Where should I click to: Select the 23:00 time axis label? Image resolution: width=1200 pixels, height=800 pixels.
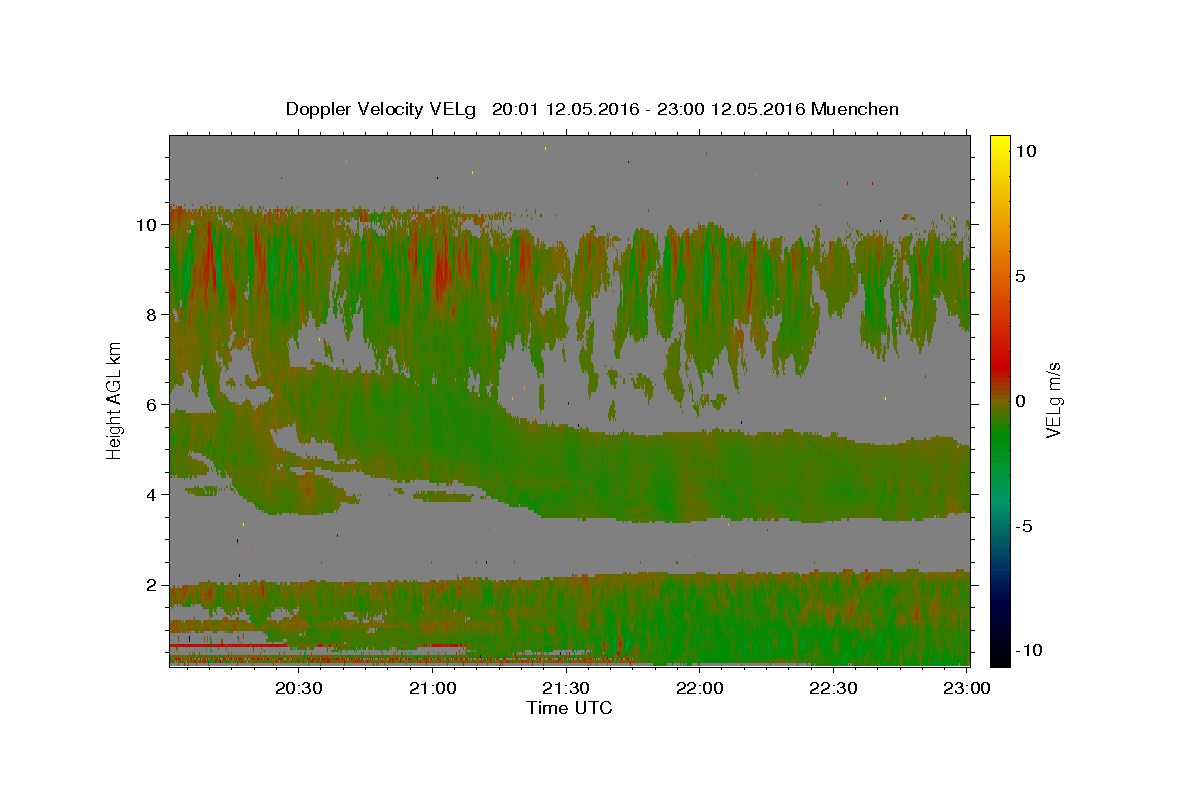tap(966, 688)
